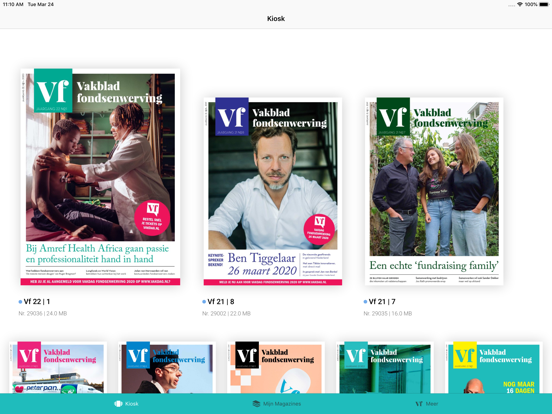Tap the Kiosk icon in bottom bar

[118, 403]
